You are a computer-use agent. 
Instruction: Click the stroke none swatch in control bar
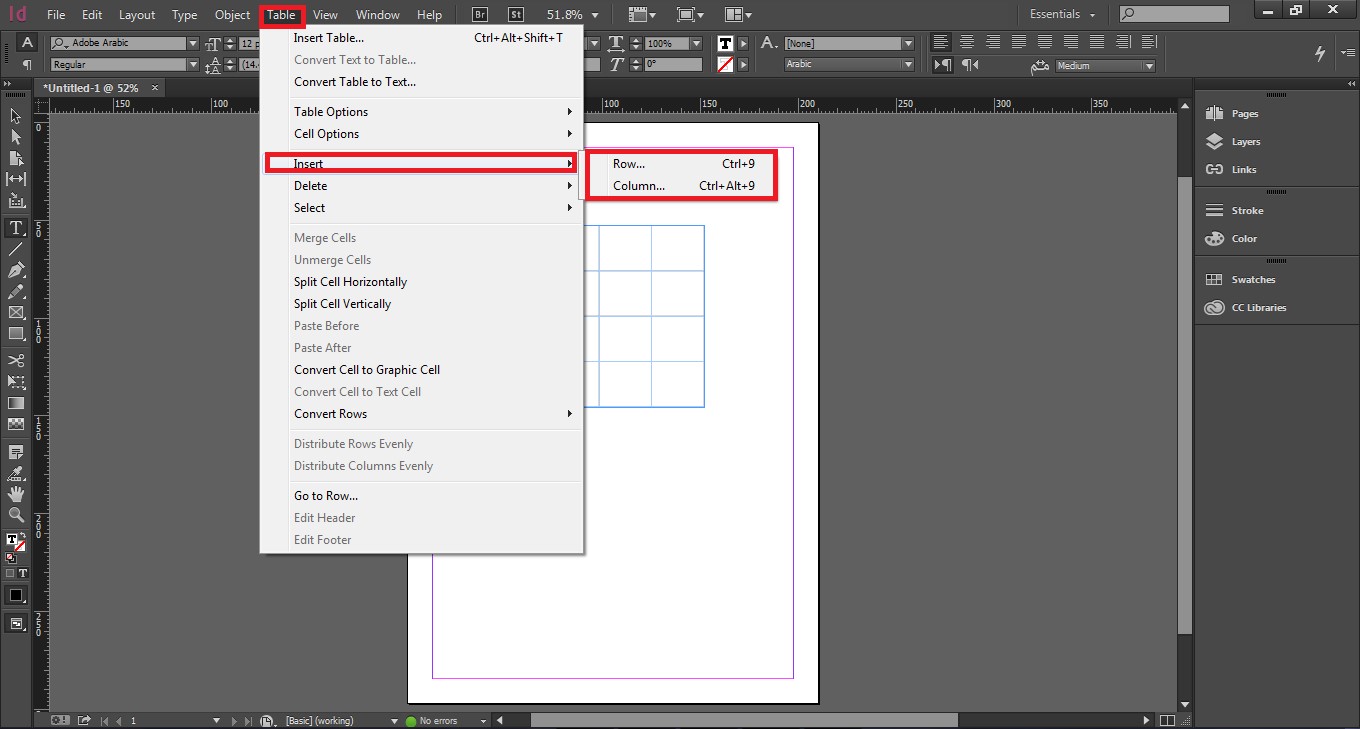pyautogui.click(x=725, y=65)
